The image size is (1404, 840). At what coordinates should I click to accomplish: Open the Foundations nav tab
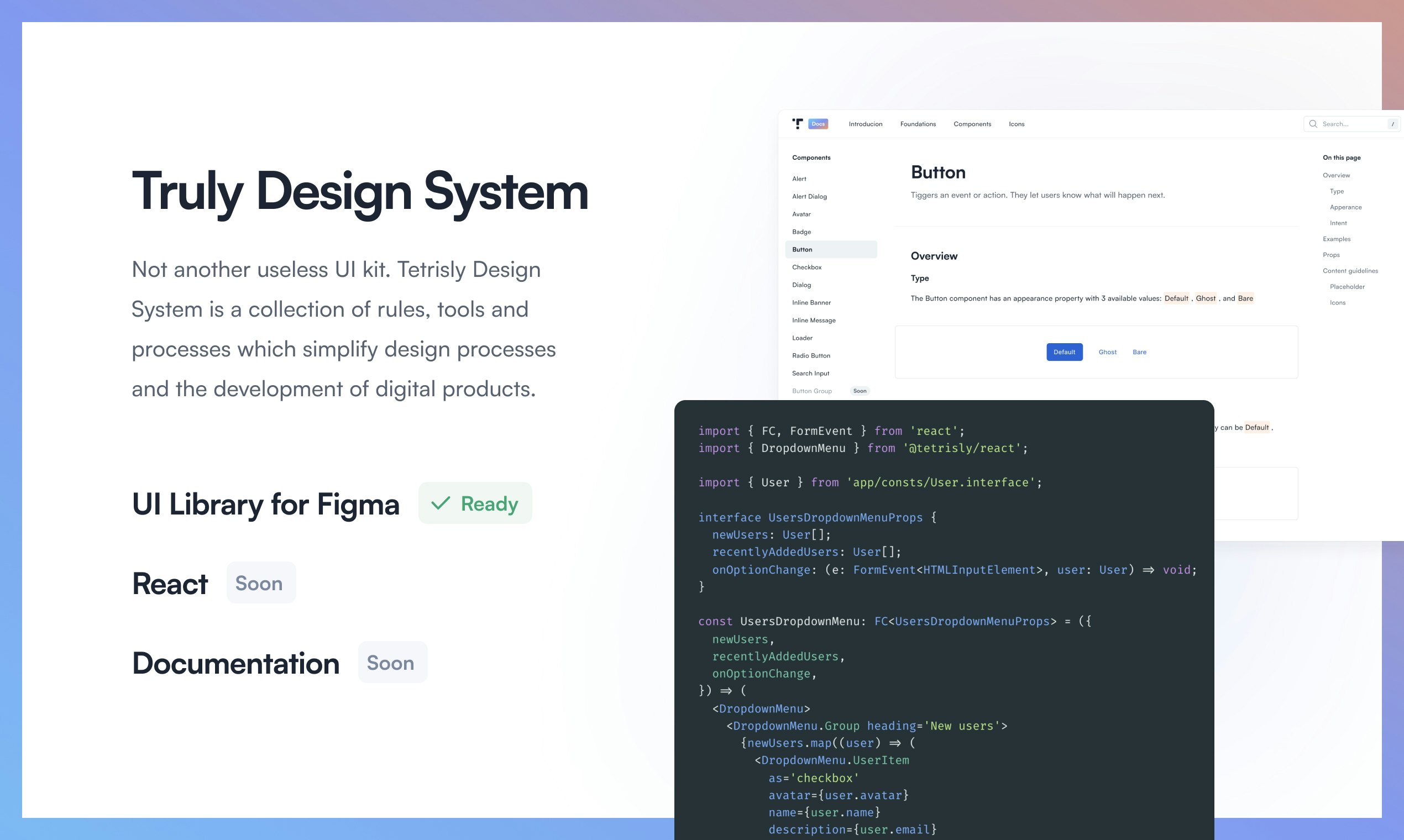click(918, 124)
